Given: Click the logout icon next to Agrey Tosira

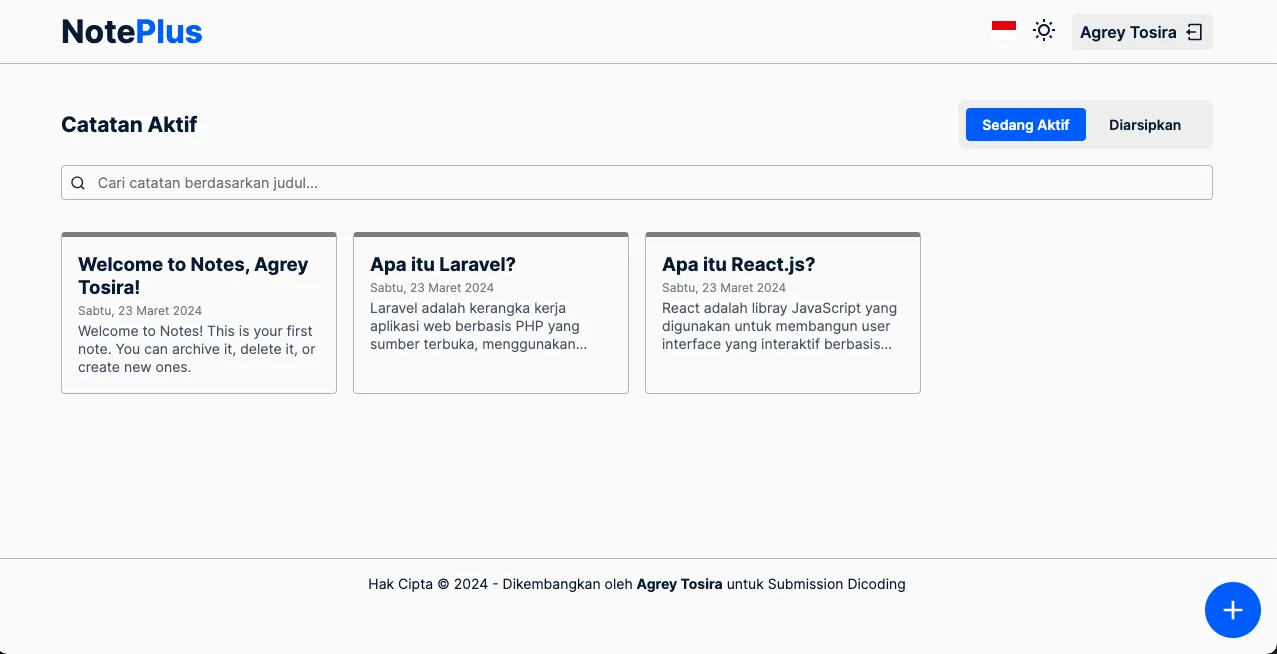Looking at the screenshot, I should click(x=1193, y=31).
